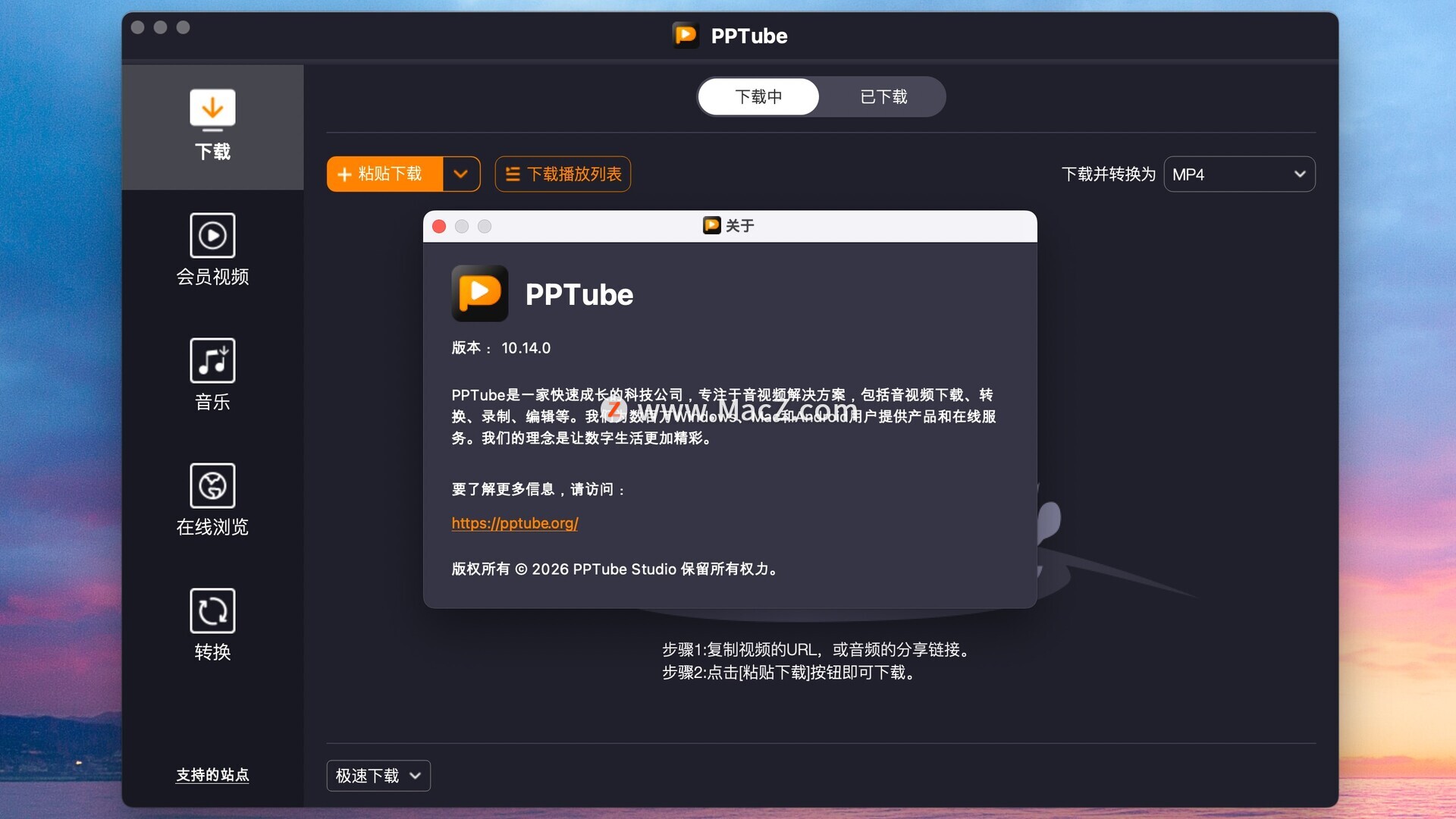The height and width of the screenshot is (819, 1456).
Task: Click the version 10.14.0 text
Action: click(x=526, y=348)
